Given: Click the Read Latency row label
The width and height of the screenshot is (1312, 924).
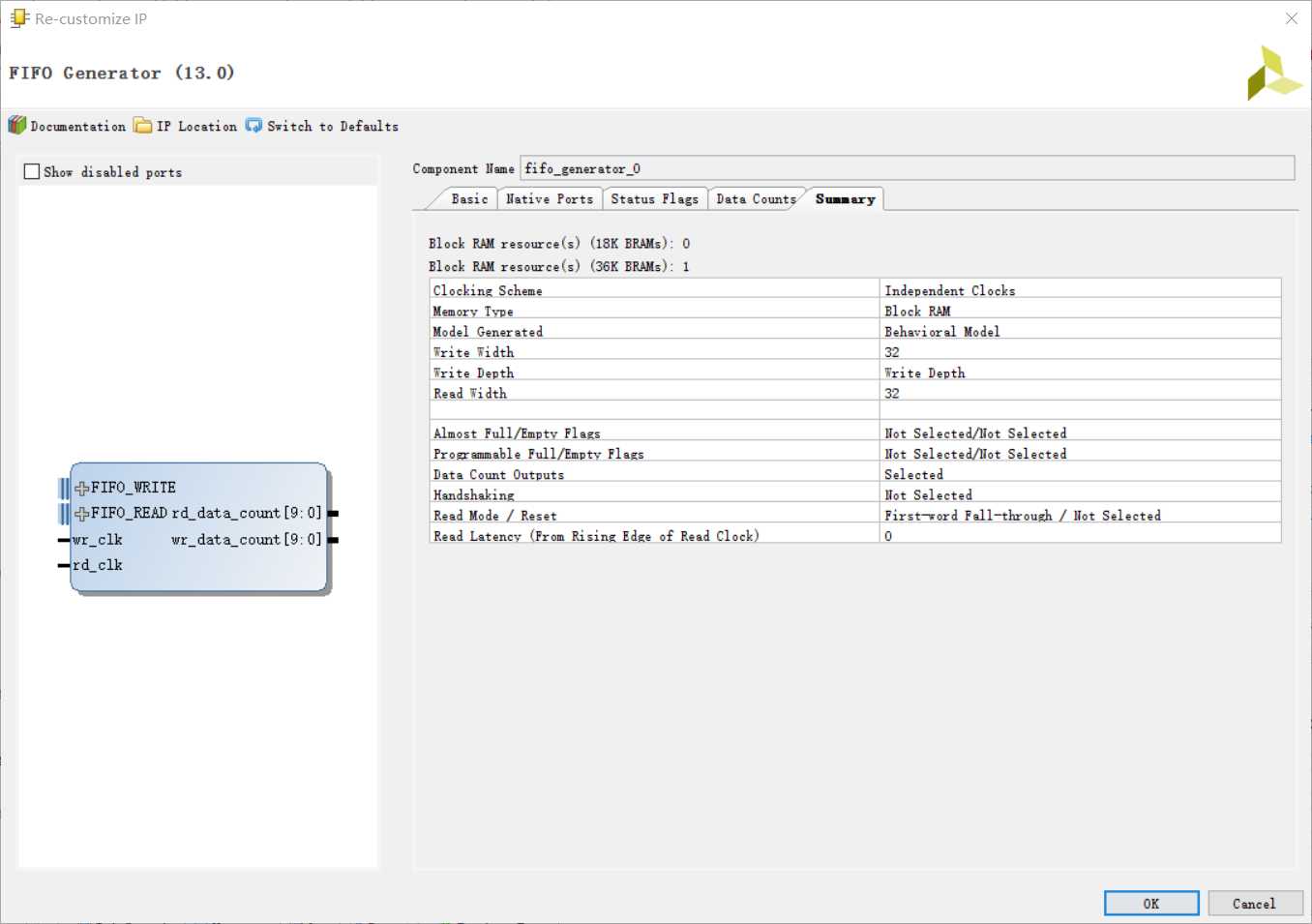Looking at the screenshot, I should point(596,536).
